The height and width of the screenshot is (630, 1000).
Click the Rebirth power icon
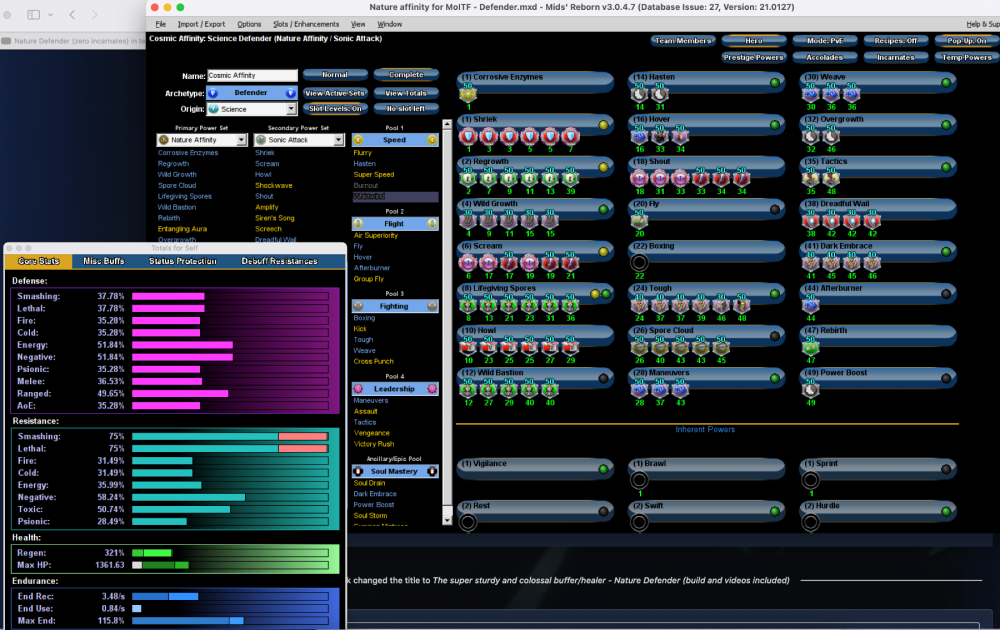coord(810,347)
